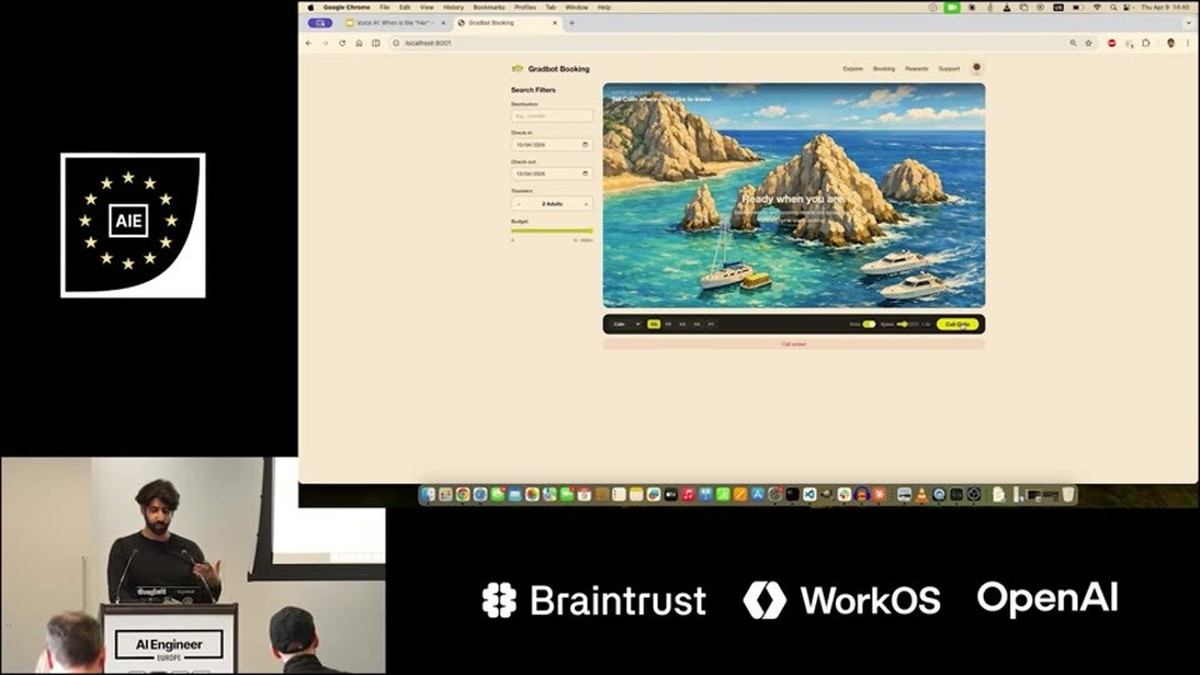The height and width of the screenshot is (675, 1200).
Task: Click the Check-in date field
Action: coord(552,145)
